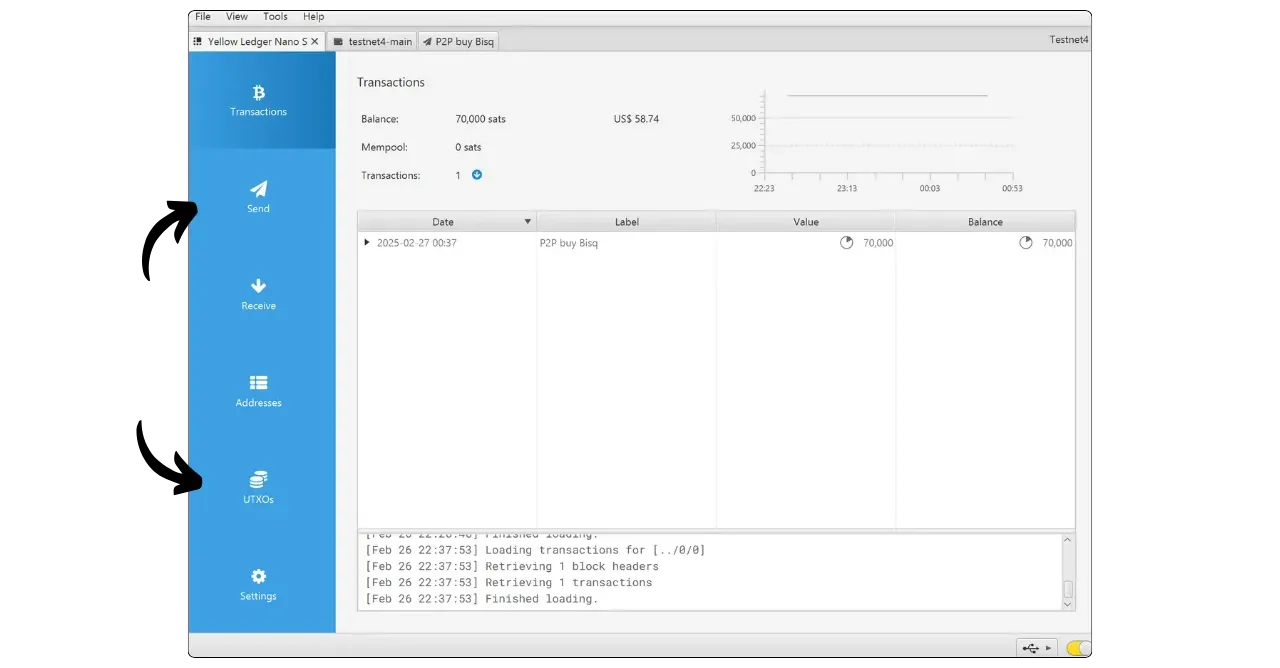
Task: Click the USB device icon in status bar
Action: (x=1031, y=648)
